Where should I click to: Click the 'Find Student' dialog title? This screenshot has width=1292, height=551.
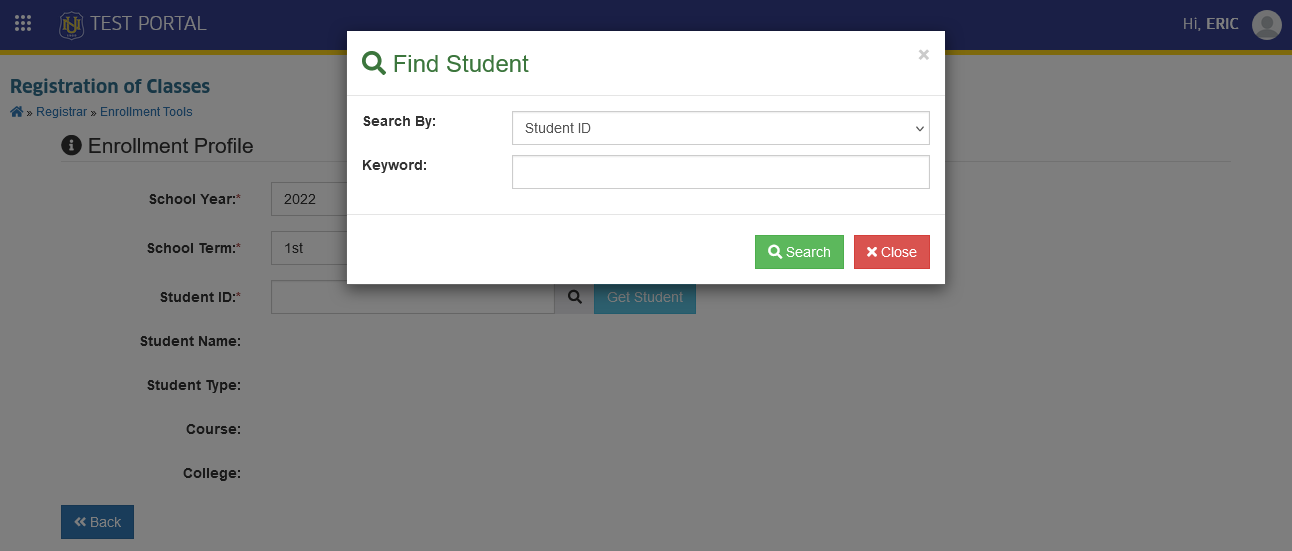tap(461, 64)
